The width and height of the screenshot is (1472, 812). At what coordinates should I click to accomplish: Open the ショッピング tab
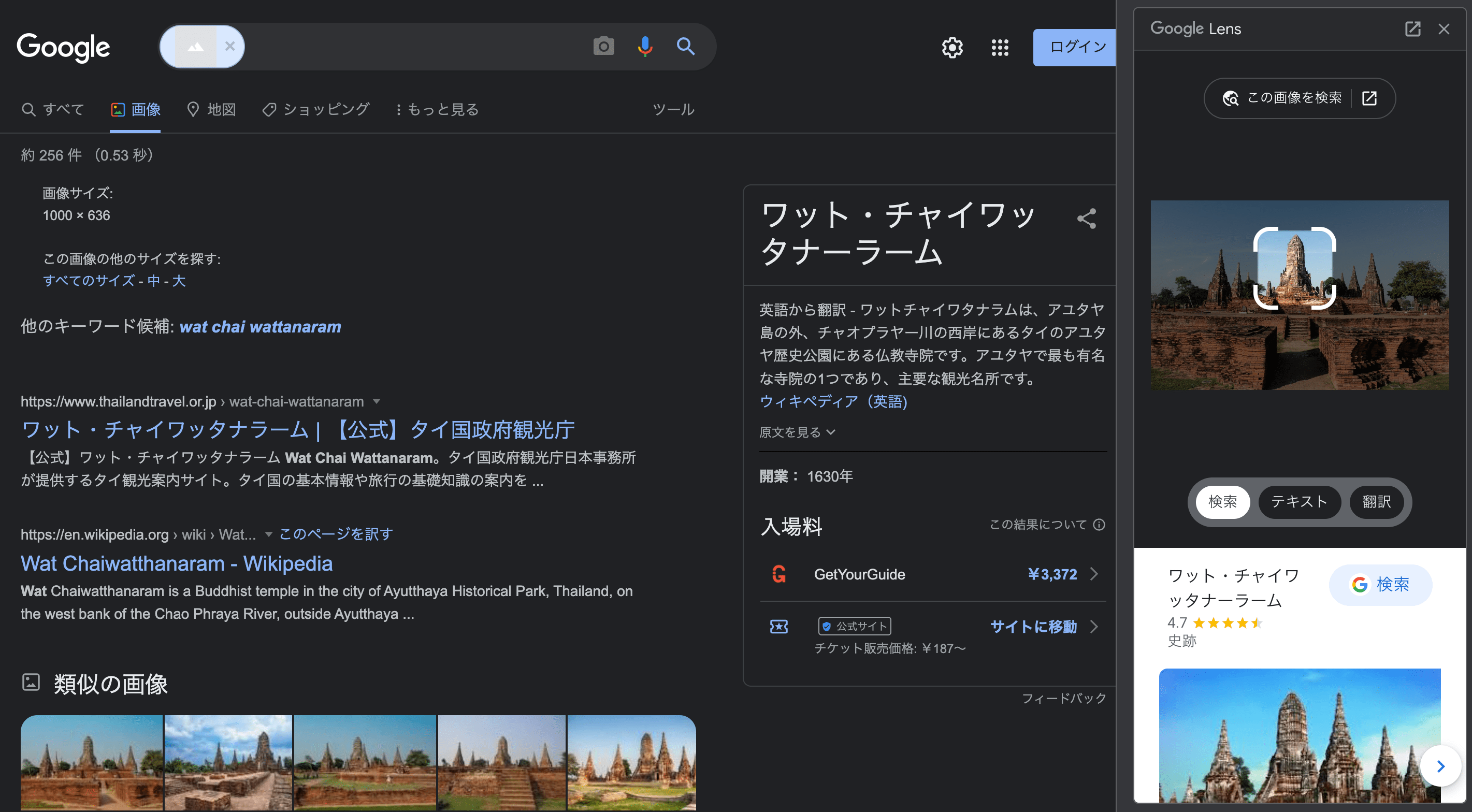[315, 109]
